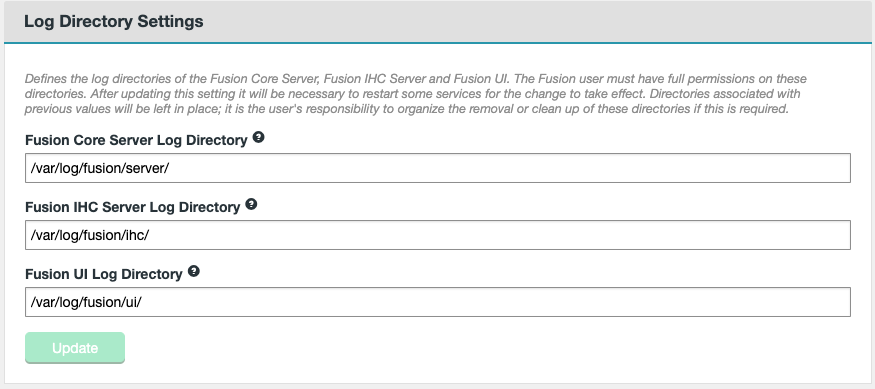
Task: Click the Update button
Action: tap(75, 348)
